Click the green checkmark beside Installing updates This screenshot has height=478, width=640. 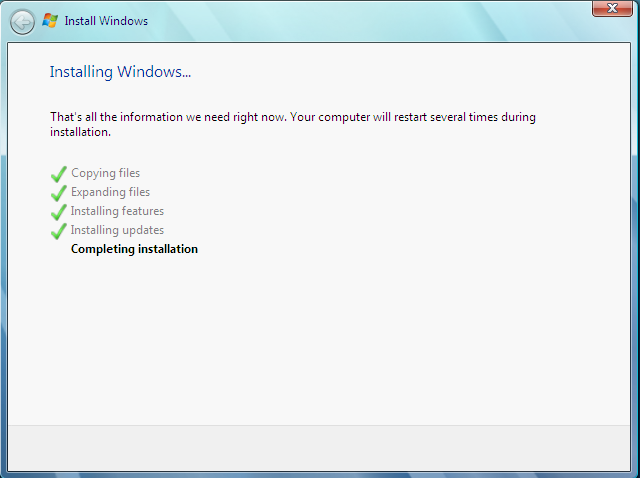[59, 231]
